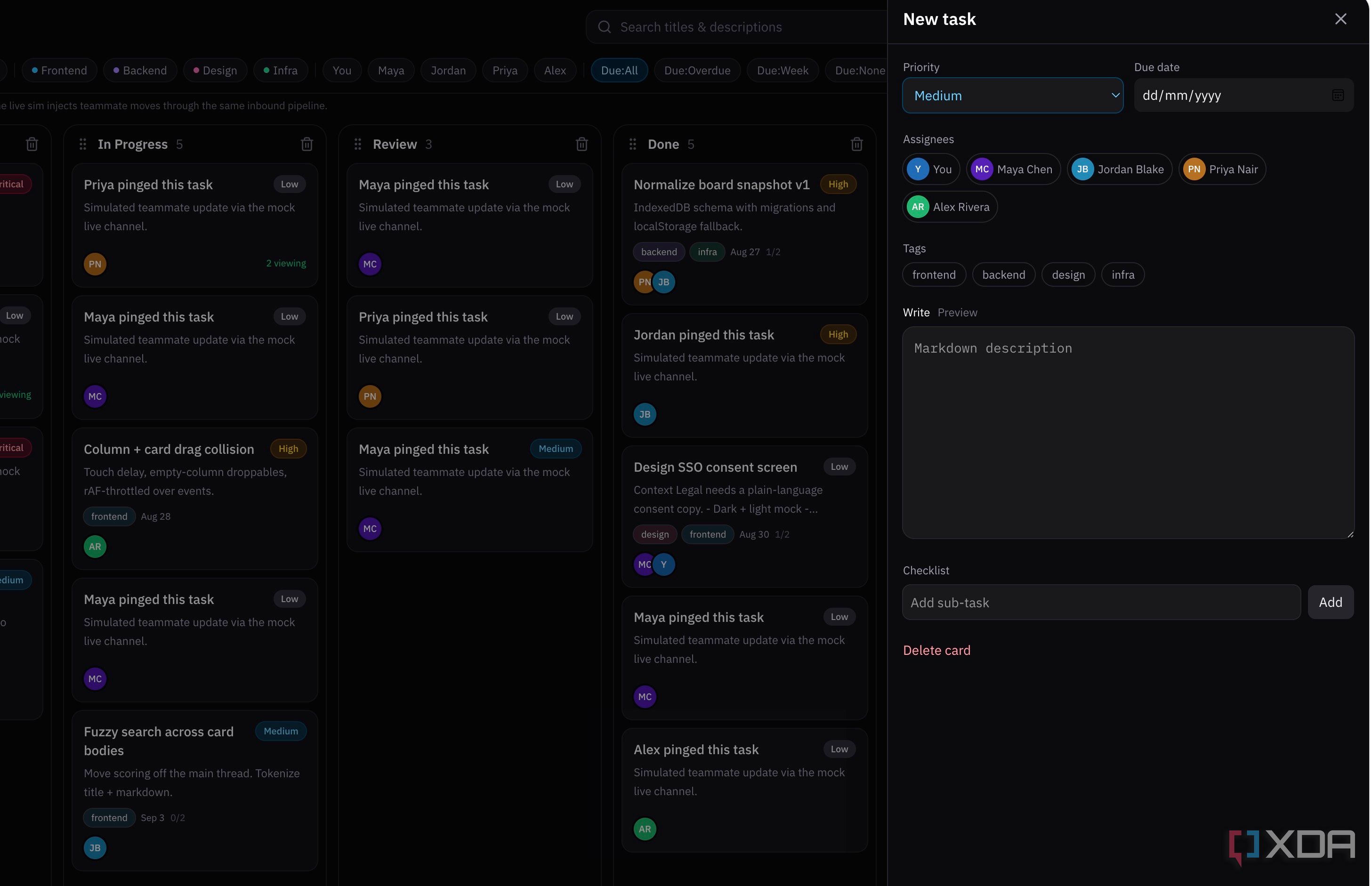Switch to the Write tab
The image size is (1372, 886).
(x=916, y=313)
